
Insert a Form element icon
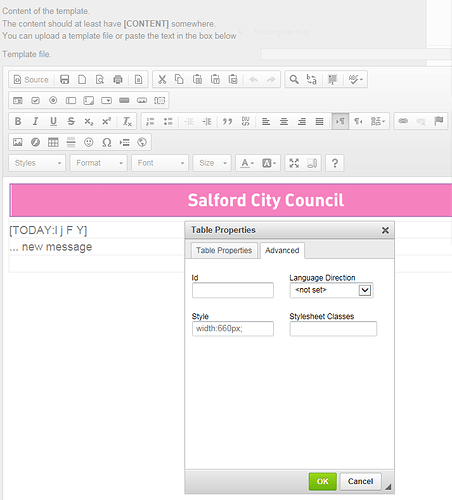18,100
